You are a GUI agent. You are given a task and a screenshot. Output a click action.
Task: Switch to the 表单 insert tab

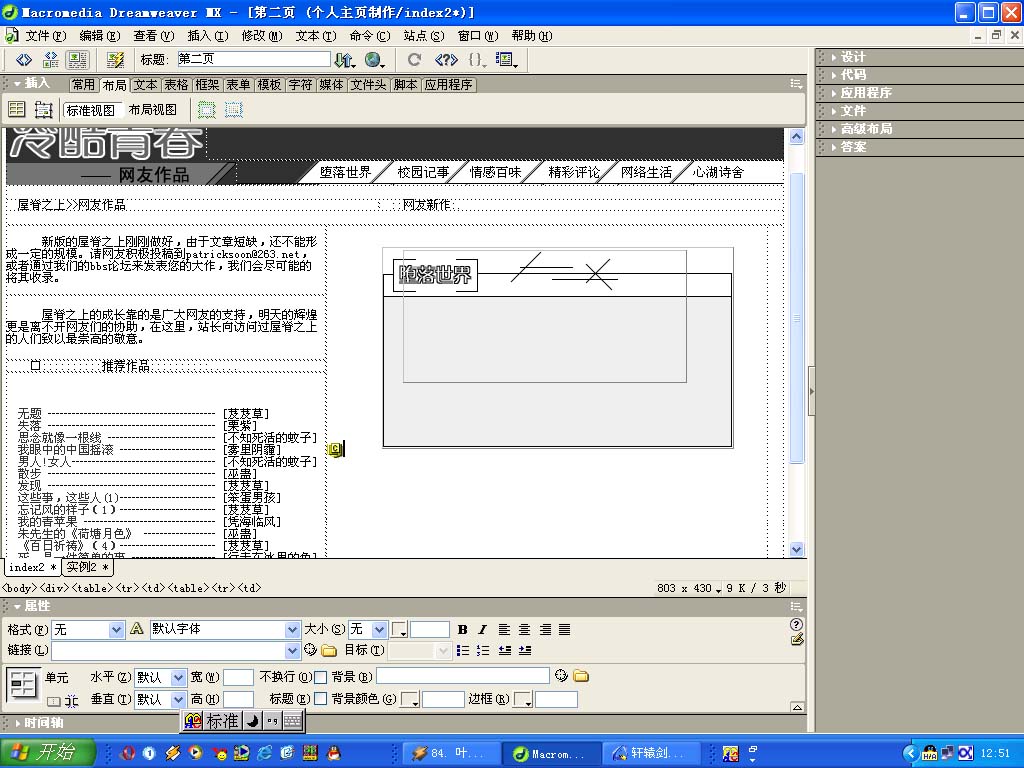[238, 85]
